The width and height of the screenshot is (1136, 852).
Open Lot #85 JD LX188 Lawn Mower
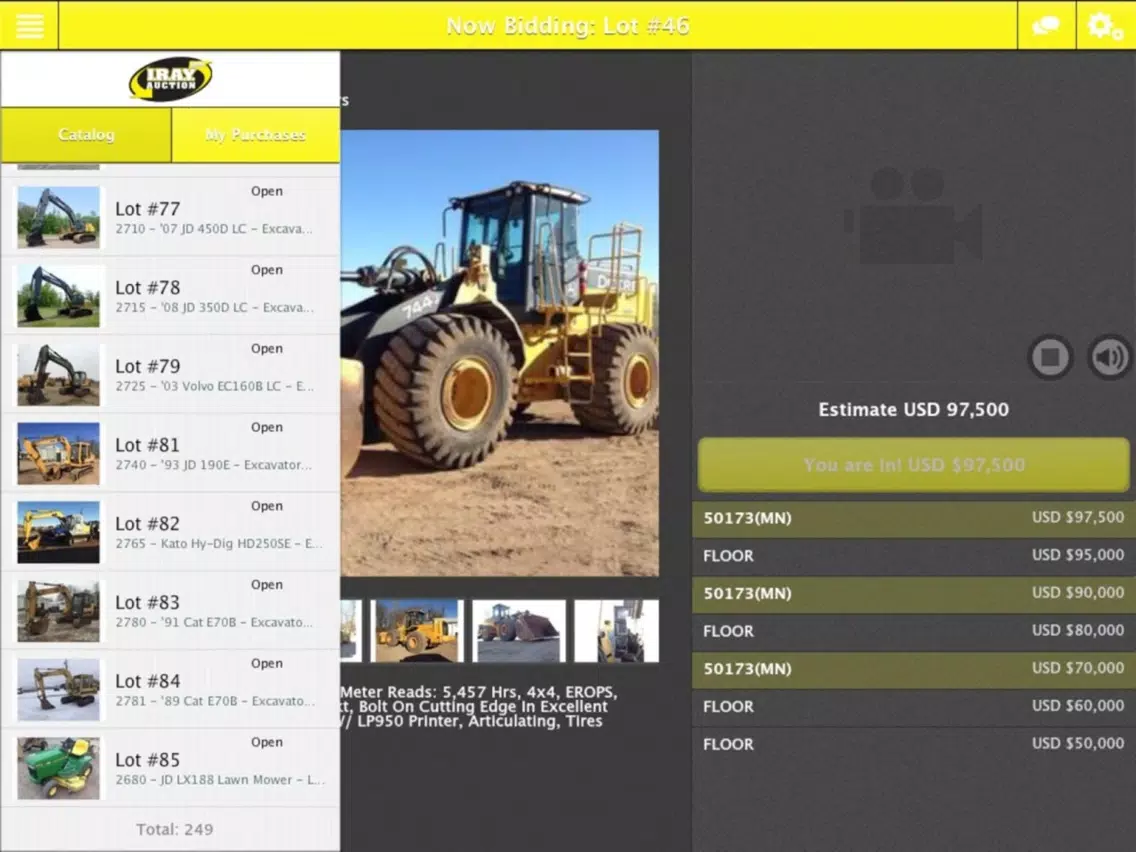[x=170, y=768]
